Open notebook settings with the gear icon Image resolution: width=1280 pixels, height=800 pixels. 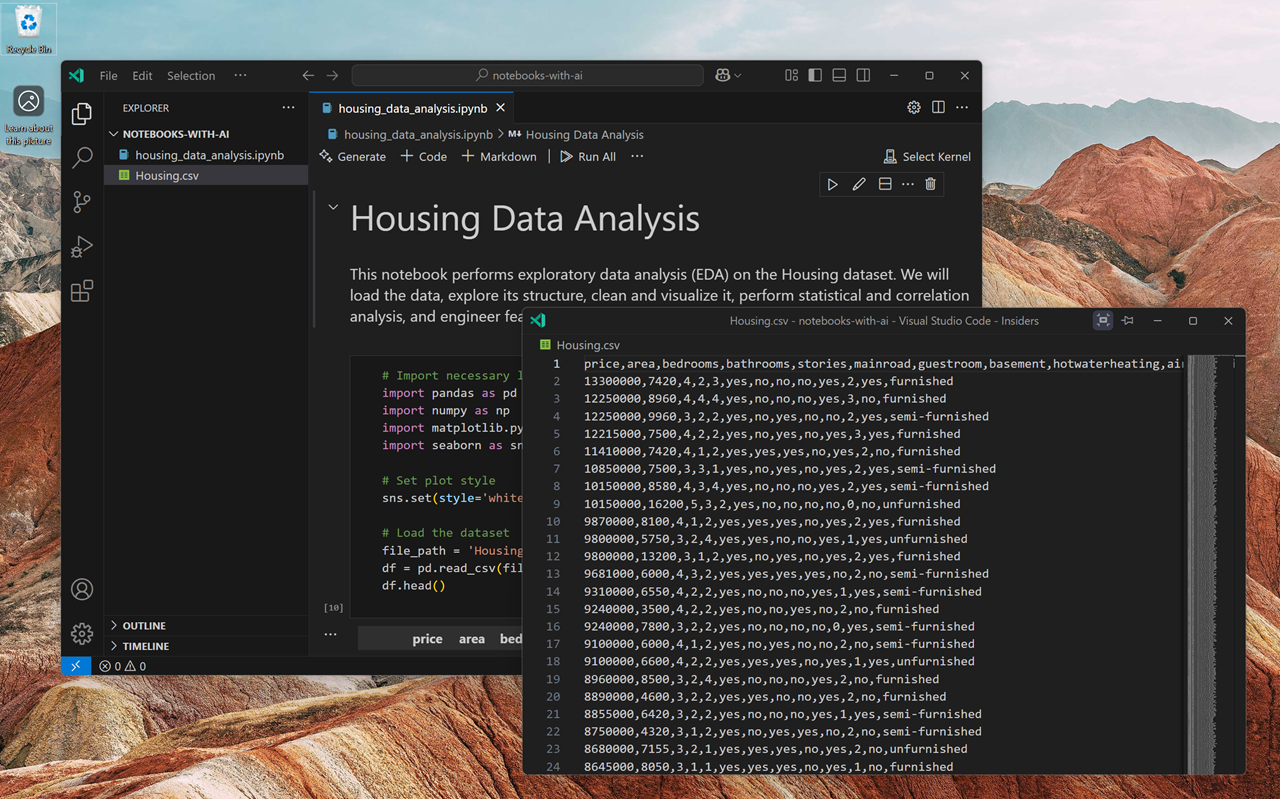tap(913, 107)
